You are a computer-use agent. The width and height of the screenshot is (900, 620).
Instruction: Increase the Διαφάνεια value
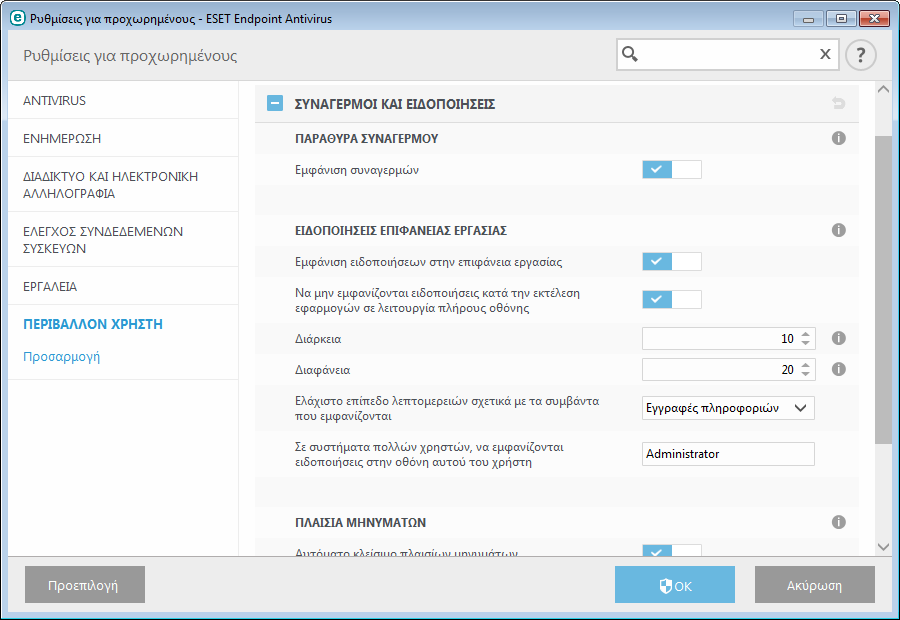[805, 365]
